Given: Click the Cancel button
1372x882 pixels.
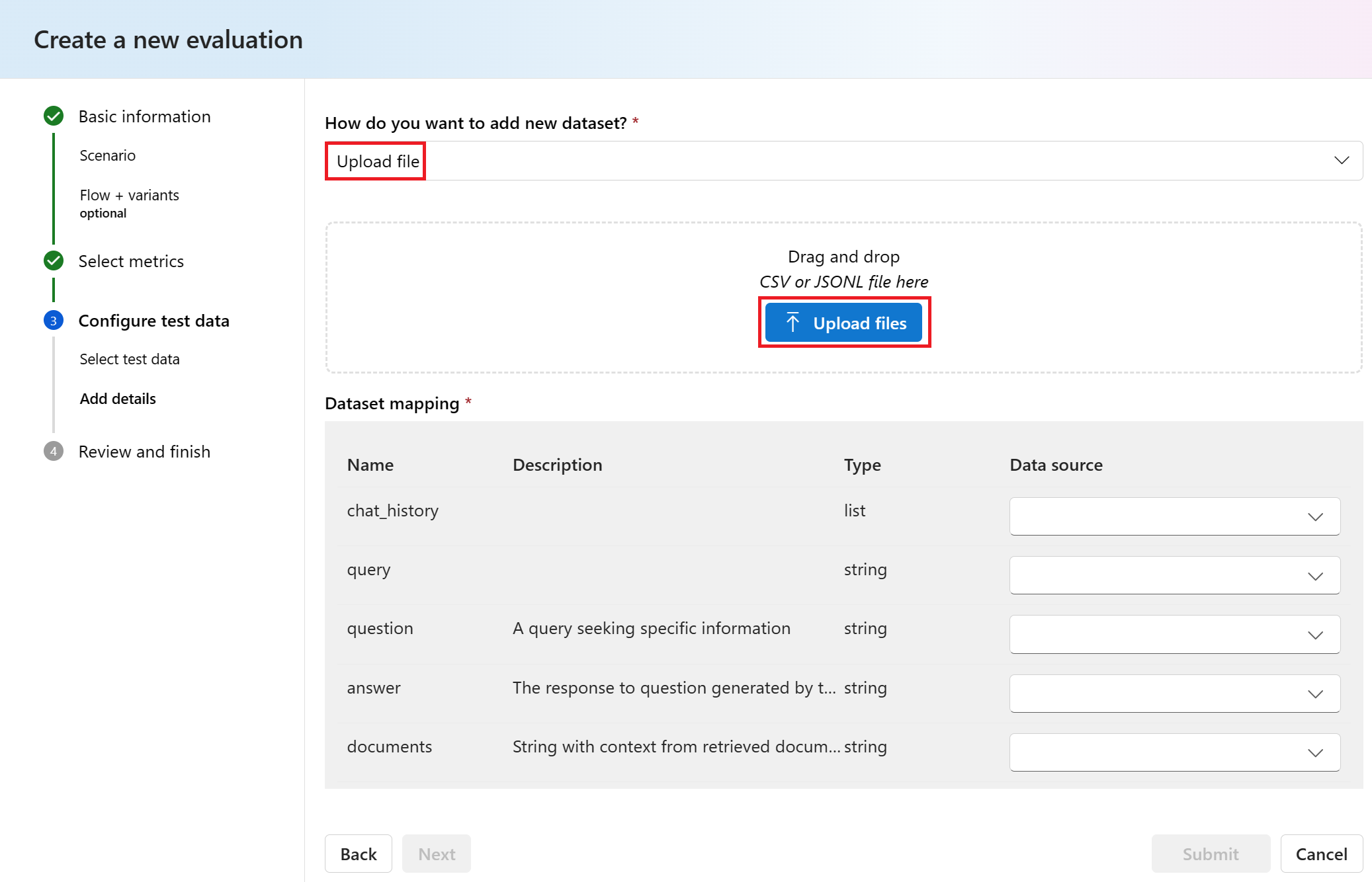Looking at the screenshot, I should coord(1321,854).
